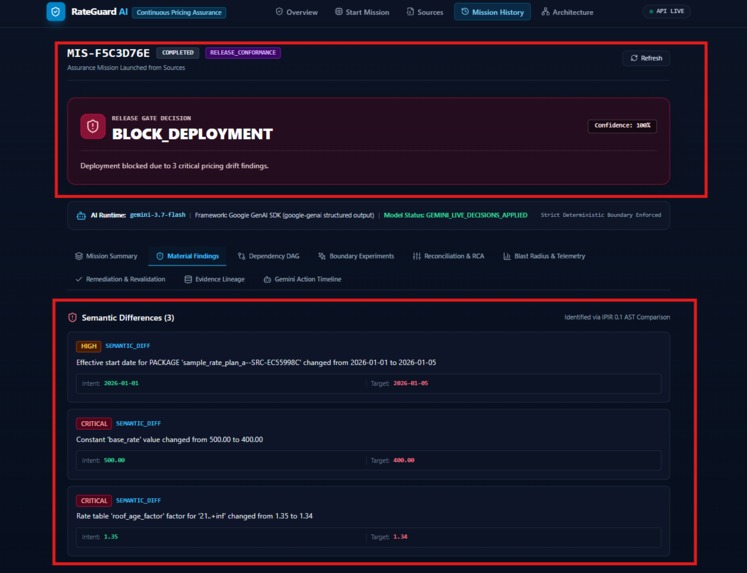The width and height of the screenshot is (747, 573).
Task: Click the Reconciliation sliders icon
Action: (x=417, y=256)
